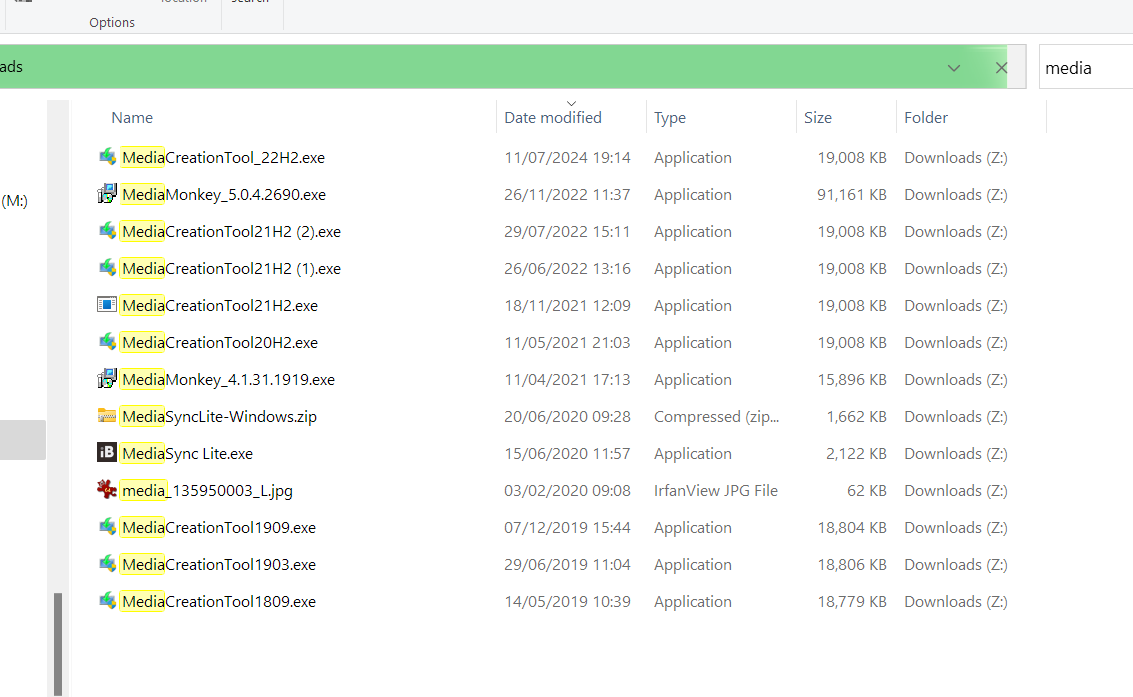Click the date 26/06/2022 13:16
The height and width of the screenshot is (697, 1133).
click(x=567, y=269)
